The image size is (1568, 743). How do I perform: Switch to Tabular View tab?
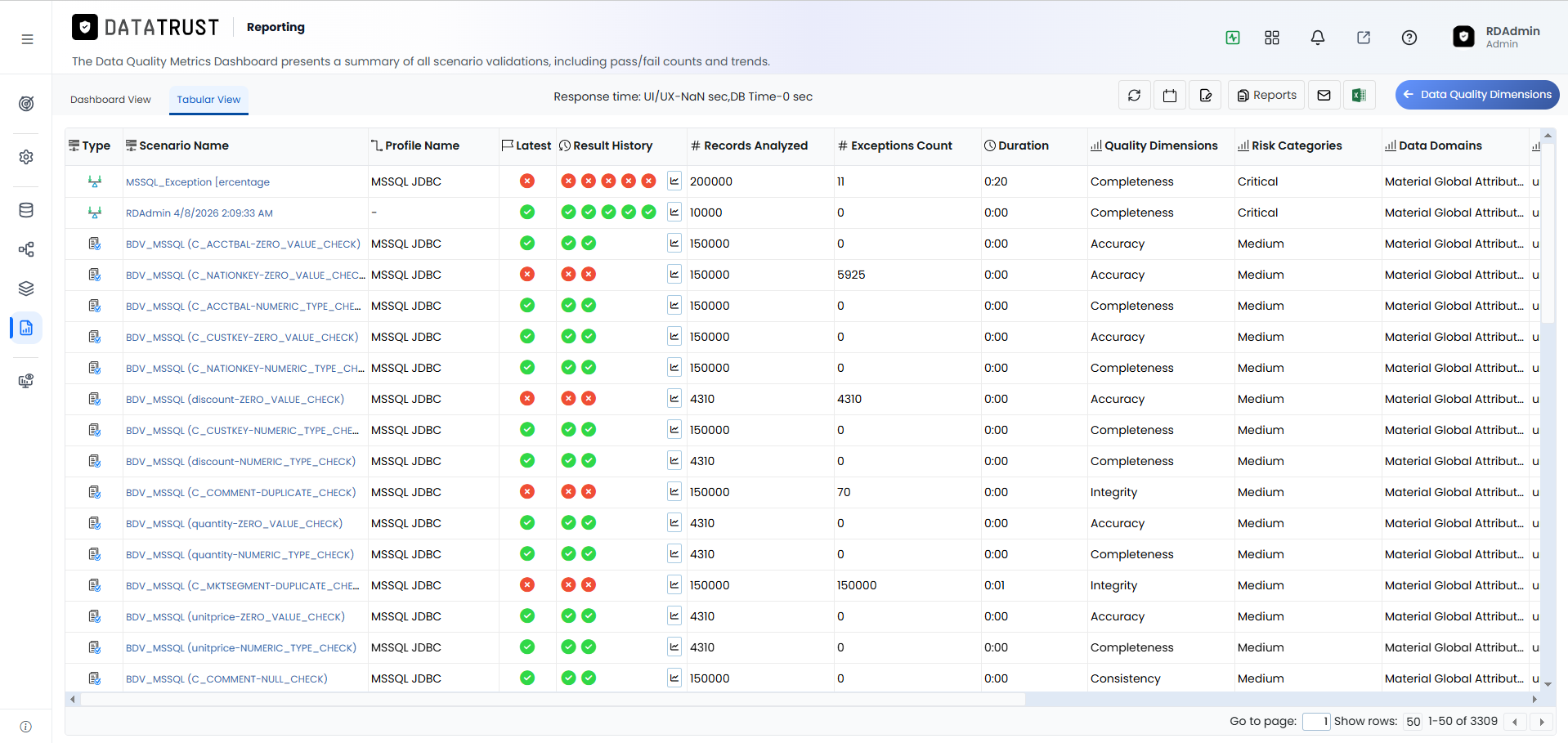click(x=208, y=100)
